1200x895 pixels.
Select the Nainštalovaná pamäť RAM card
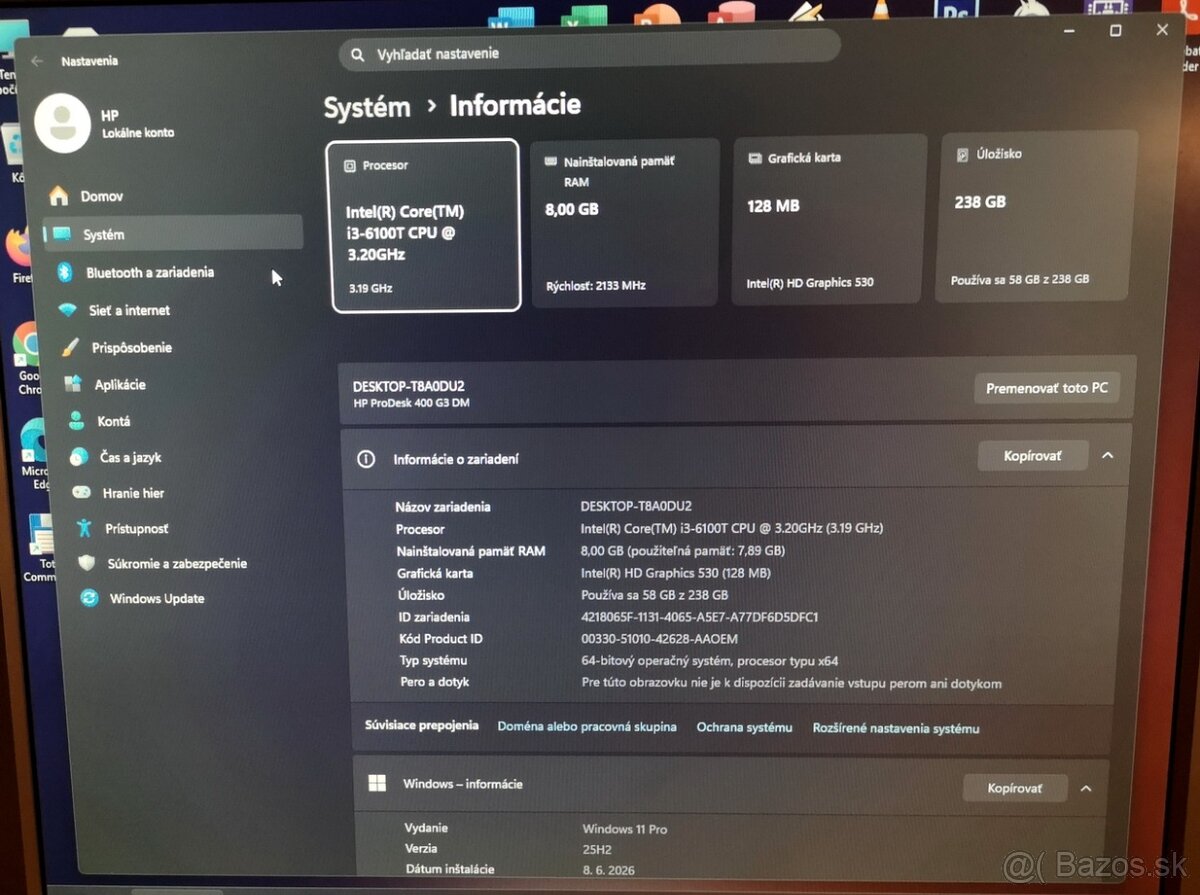pos(625,222)
